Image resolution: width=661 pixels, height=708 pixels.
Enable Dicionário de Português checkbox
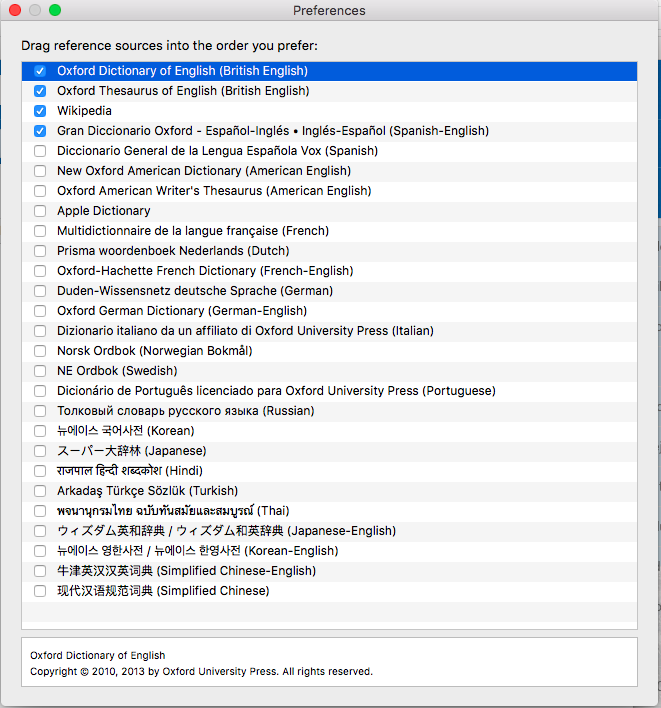click(40, 391)
